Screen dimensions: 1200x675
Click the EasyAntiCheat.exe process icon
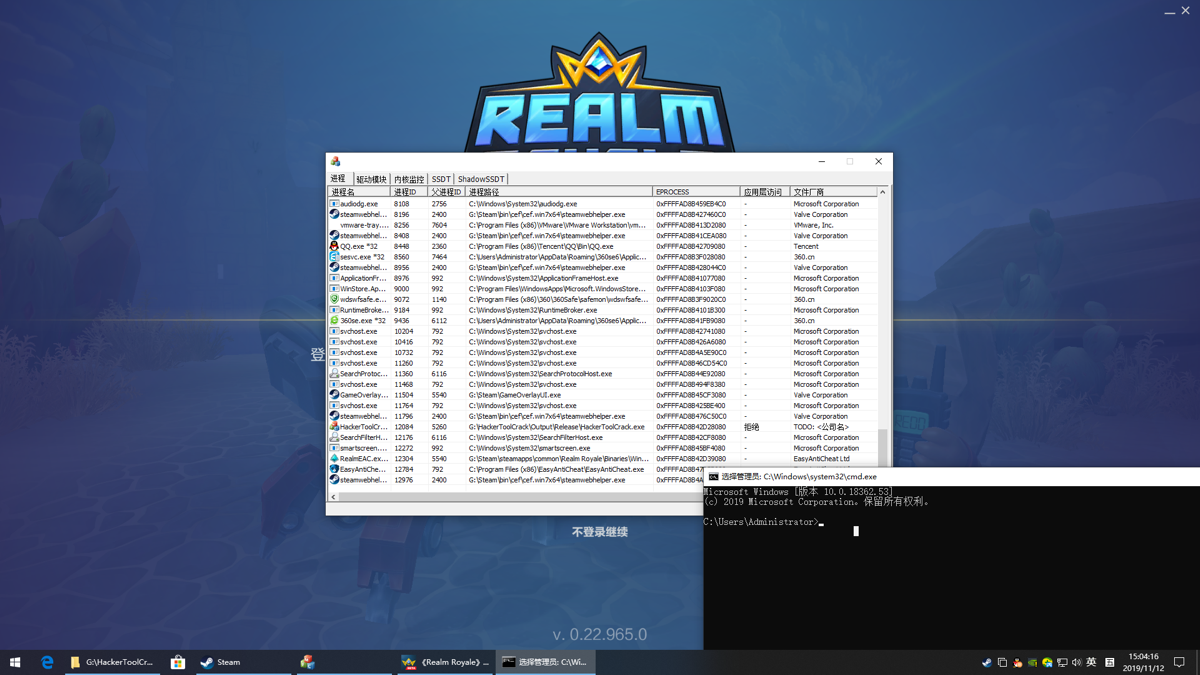pyautogui.click(x=334, y=469)
